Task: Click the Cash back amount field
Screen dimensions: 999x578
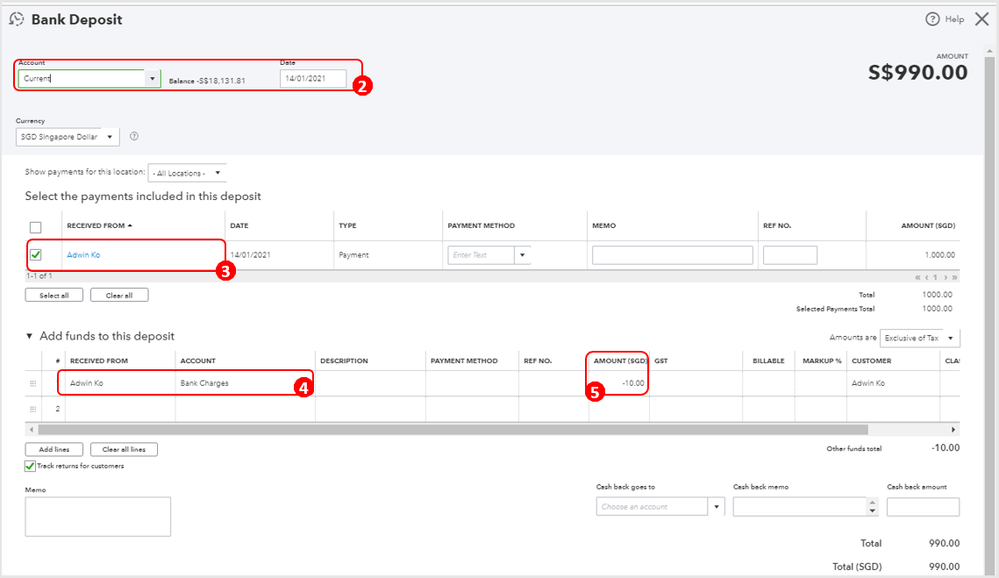Action: (923, 507)
